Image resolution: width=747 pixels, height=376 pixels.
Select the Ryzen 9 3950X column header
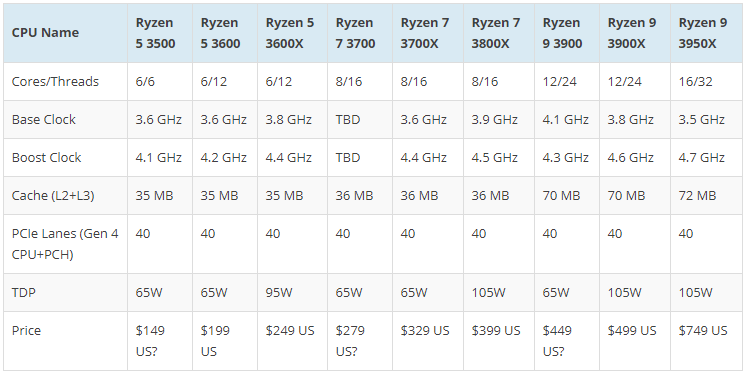[x=707, y=33]
